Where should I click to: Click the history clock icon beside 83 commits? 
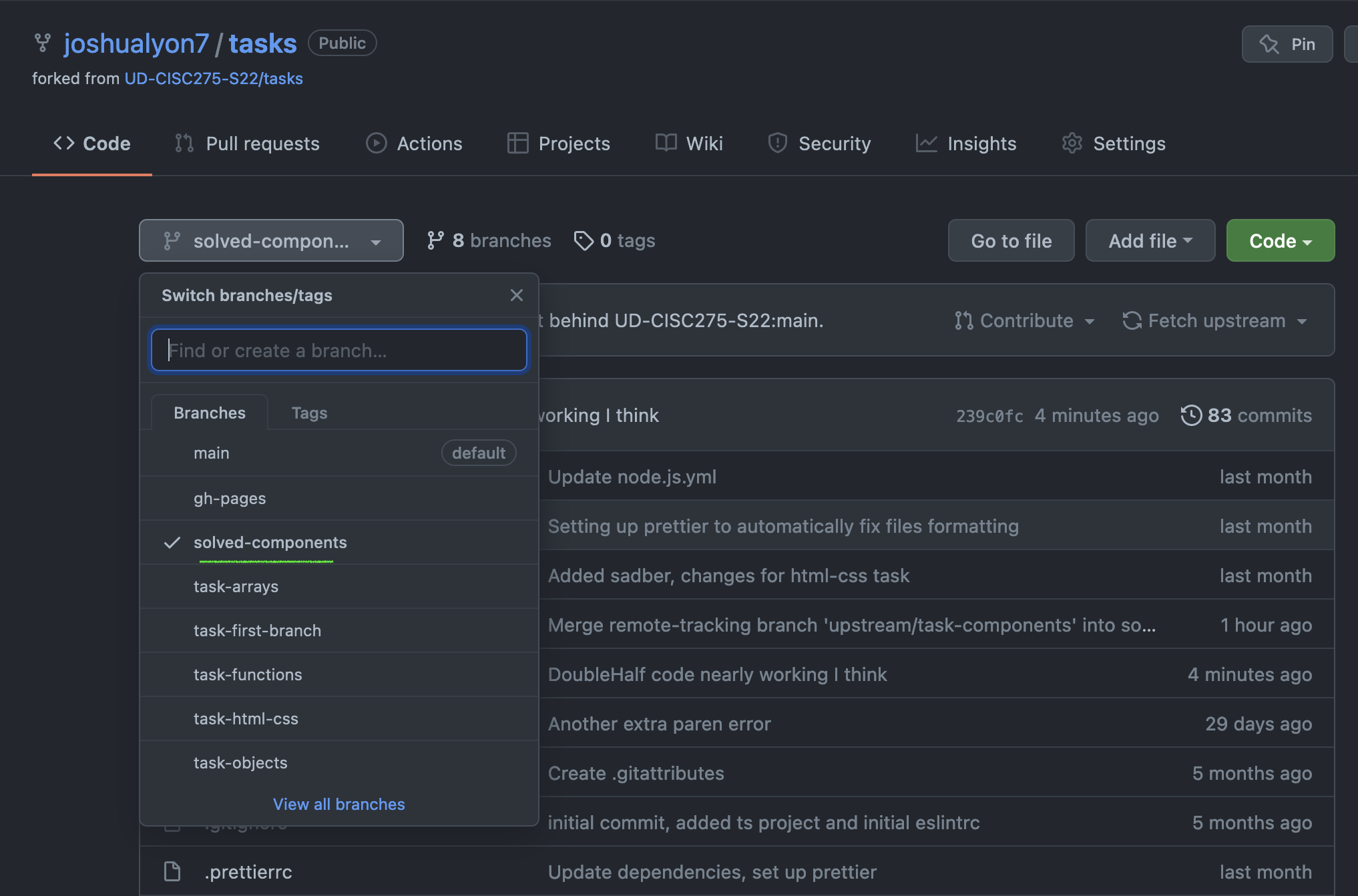click(1191, 415)
